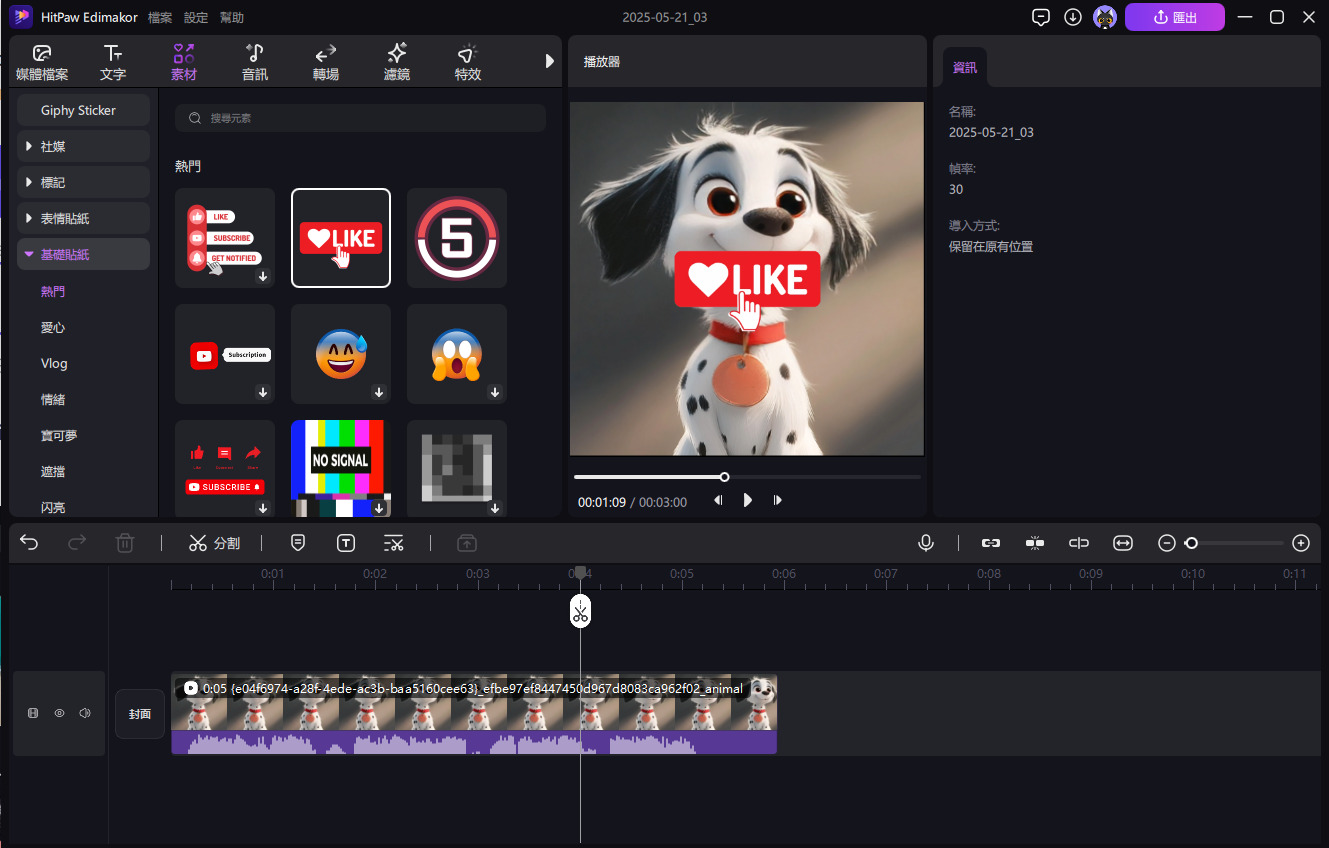1329x848 pixels.
Task: Open the 幫助 help menu
Action: (231, 18)
